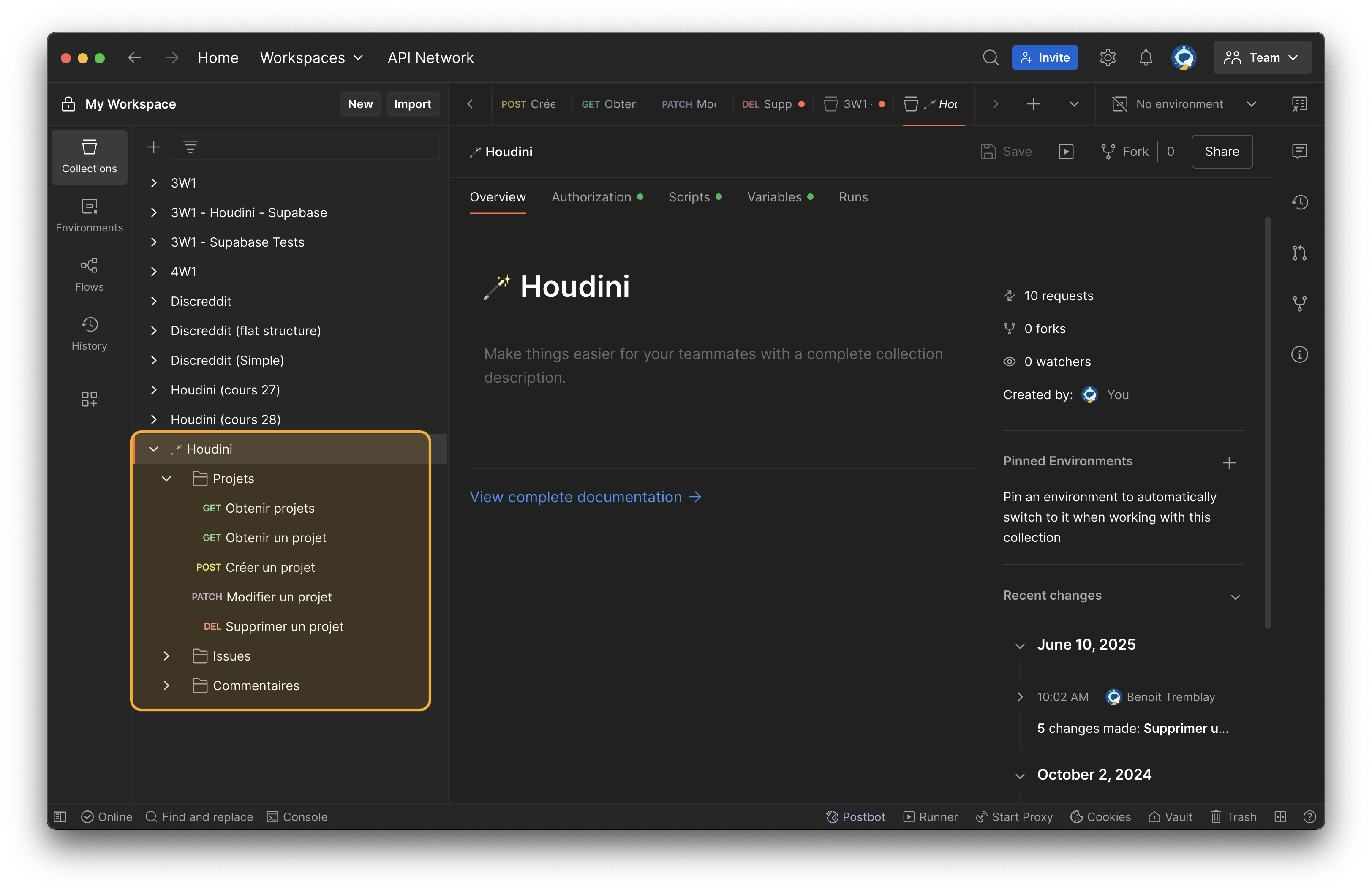
Task: Click the overview pane vertical scrollbar
Action: (x=1267, y=424)
